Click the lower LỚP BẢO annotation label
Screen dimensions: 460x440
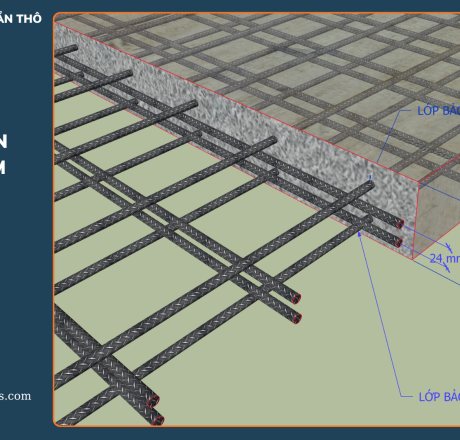(439, 396)
